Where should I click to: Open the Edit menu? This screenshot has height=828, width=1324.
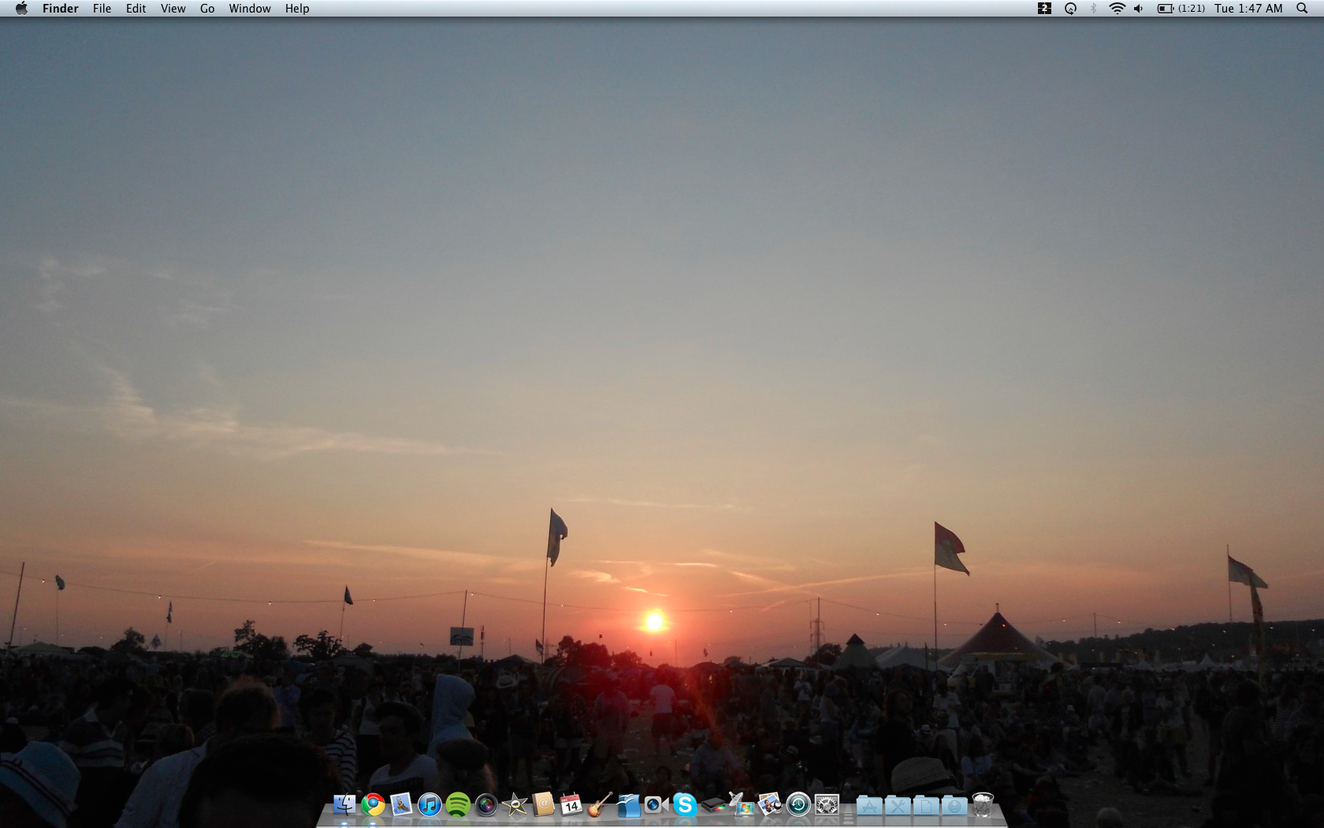tap(136, 8)
